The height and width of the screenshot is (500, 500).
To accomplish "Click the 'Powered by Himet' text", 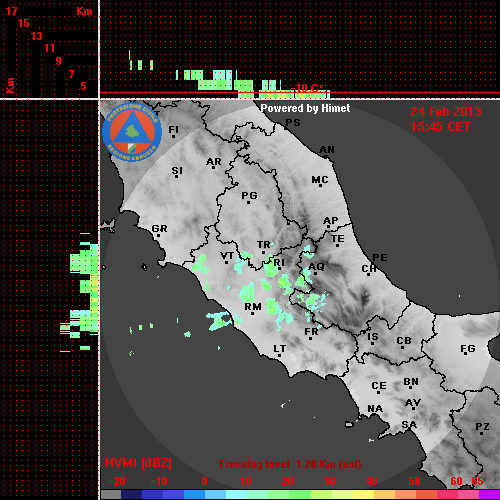I will click(305, 108).
